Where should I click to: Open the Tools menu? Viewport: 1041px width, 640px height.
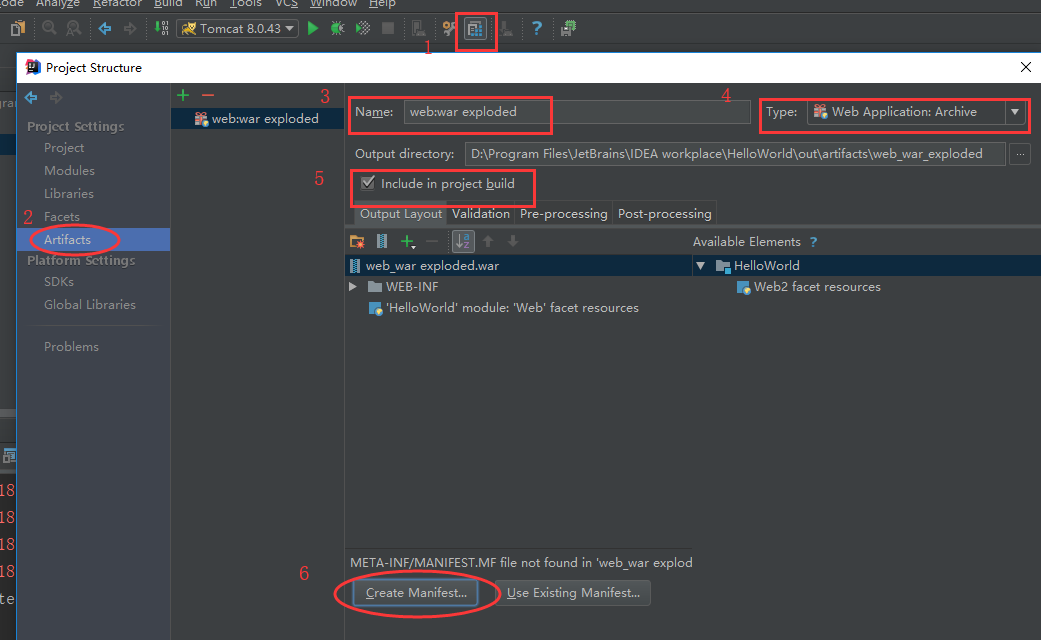pos(246,4)
